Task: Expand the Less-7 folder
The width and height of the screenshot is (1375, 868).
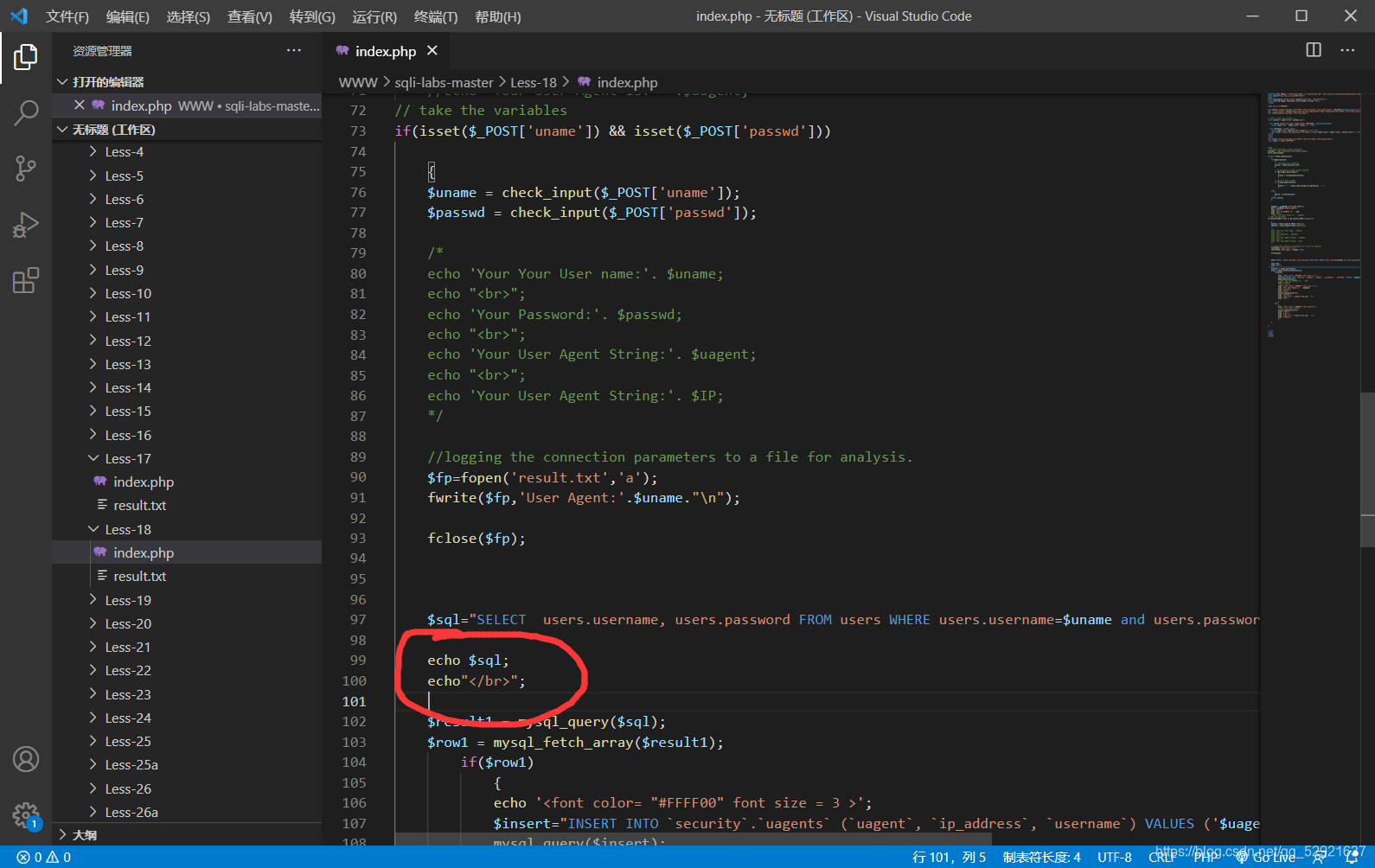Action: (187, 223)
